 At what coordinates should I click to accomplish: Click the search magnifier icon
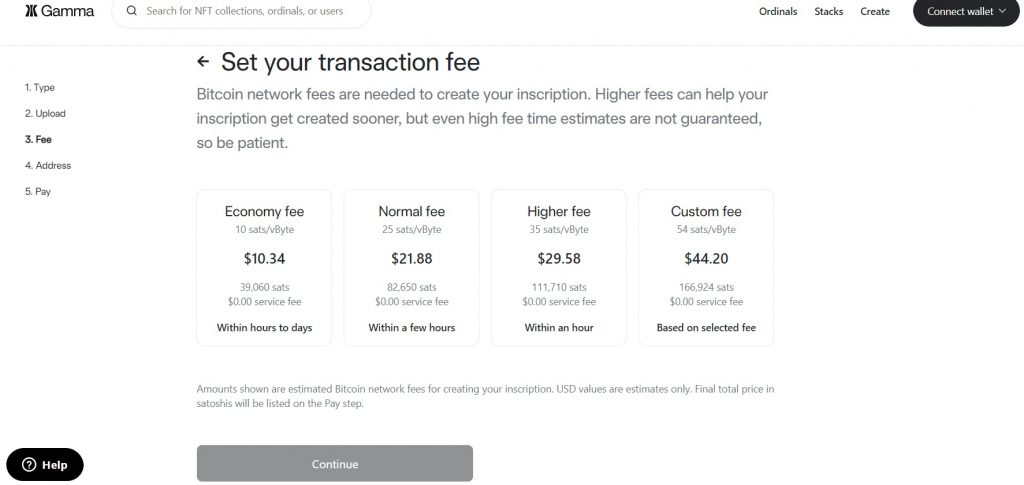[131, 12]
